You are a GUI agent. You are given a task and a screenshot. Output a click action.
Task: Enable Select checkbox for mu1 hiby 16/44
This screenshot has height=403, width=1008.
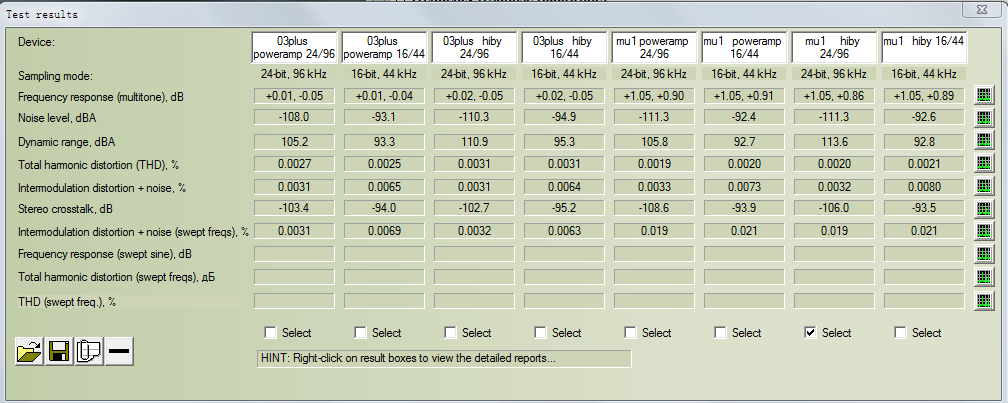(x=900, y=333)
